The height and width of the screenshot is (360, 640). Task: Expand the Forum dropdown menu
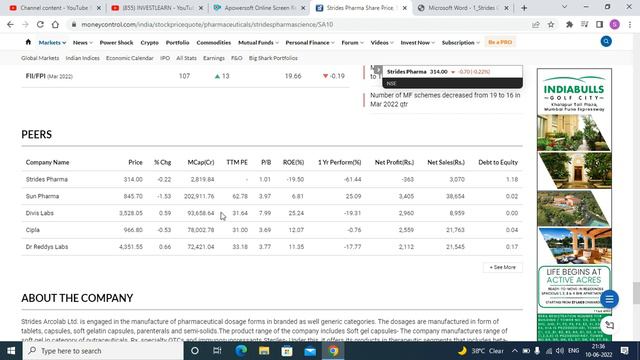click(353, 42)
